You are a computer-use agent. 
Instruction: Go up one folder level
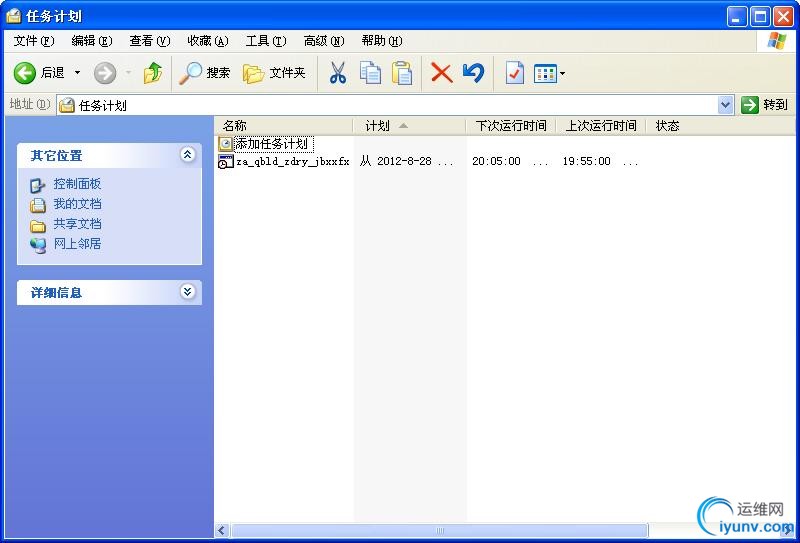(153, 73)
